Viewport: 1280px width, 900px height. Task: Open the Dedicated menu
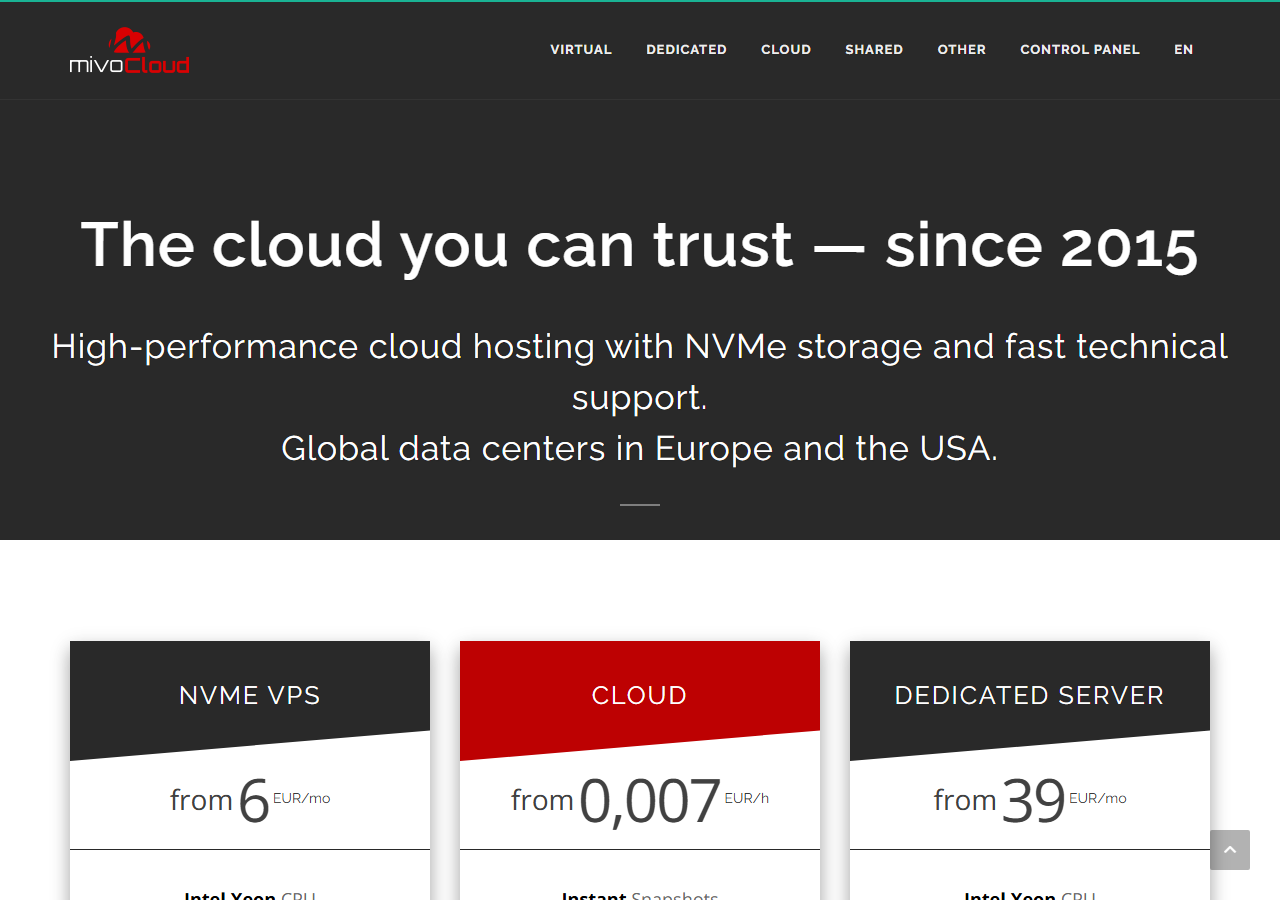pos(686,49)
